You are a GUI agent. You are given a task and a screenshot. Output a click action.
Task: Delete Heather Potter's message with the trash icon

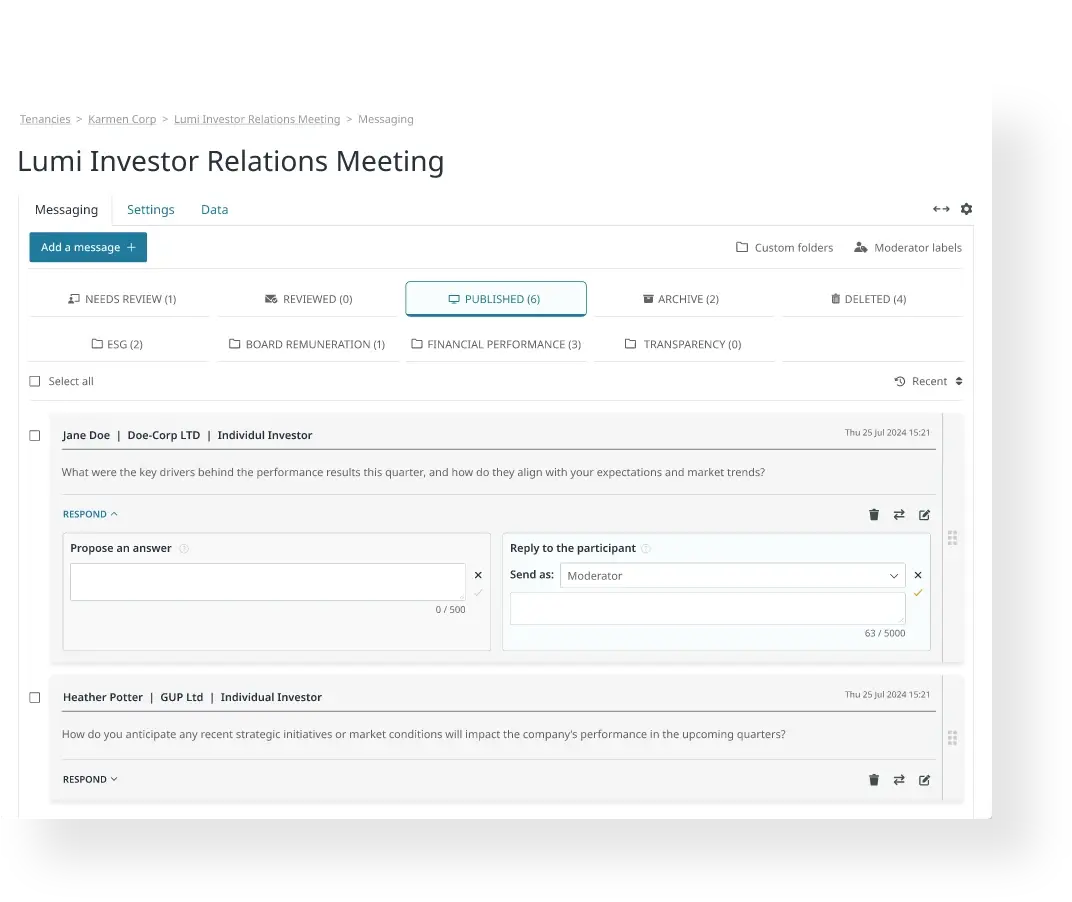(x=873, y=779)
